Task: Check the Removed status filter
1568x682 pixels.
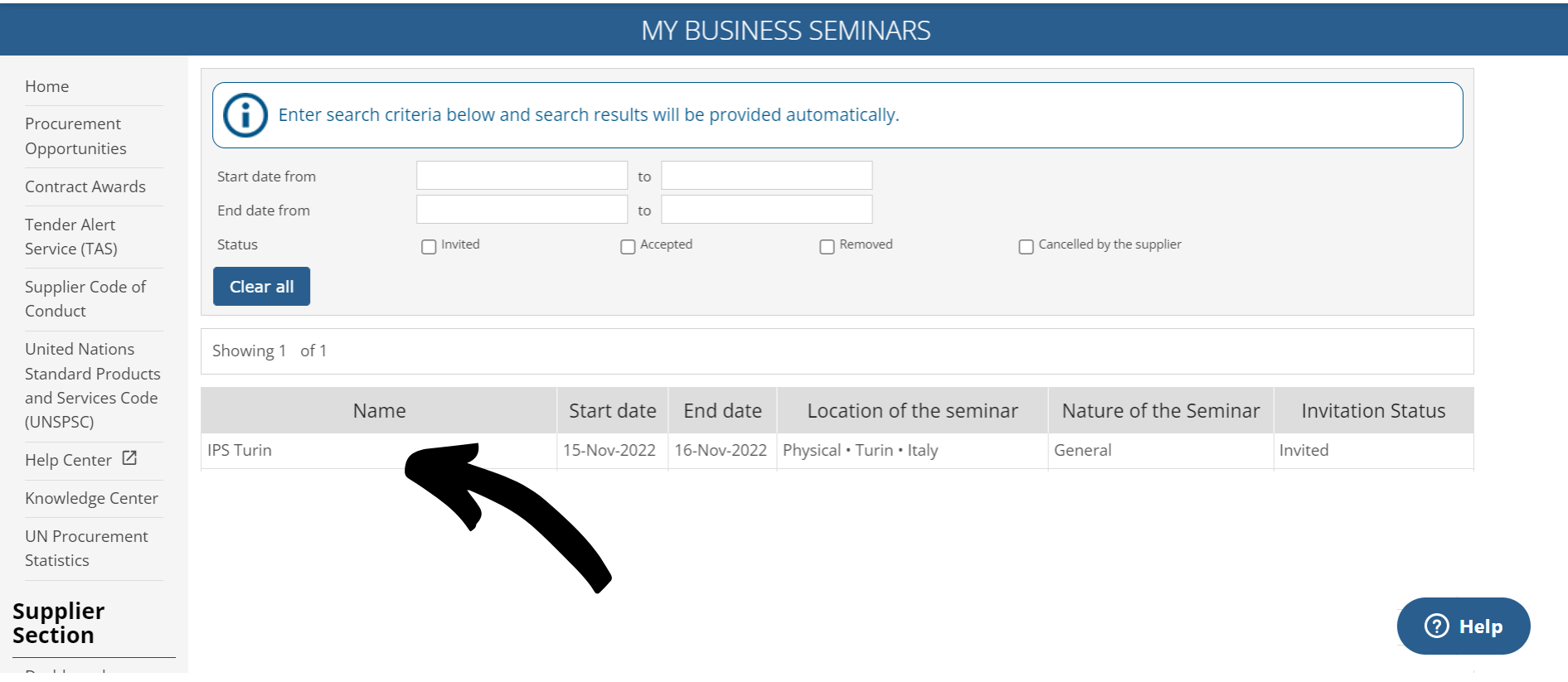Action: click(827, 247)
